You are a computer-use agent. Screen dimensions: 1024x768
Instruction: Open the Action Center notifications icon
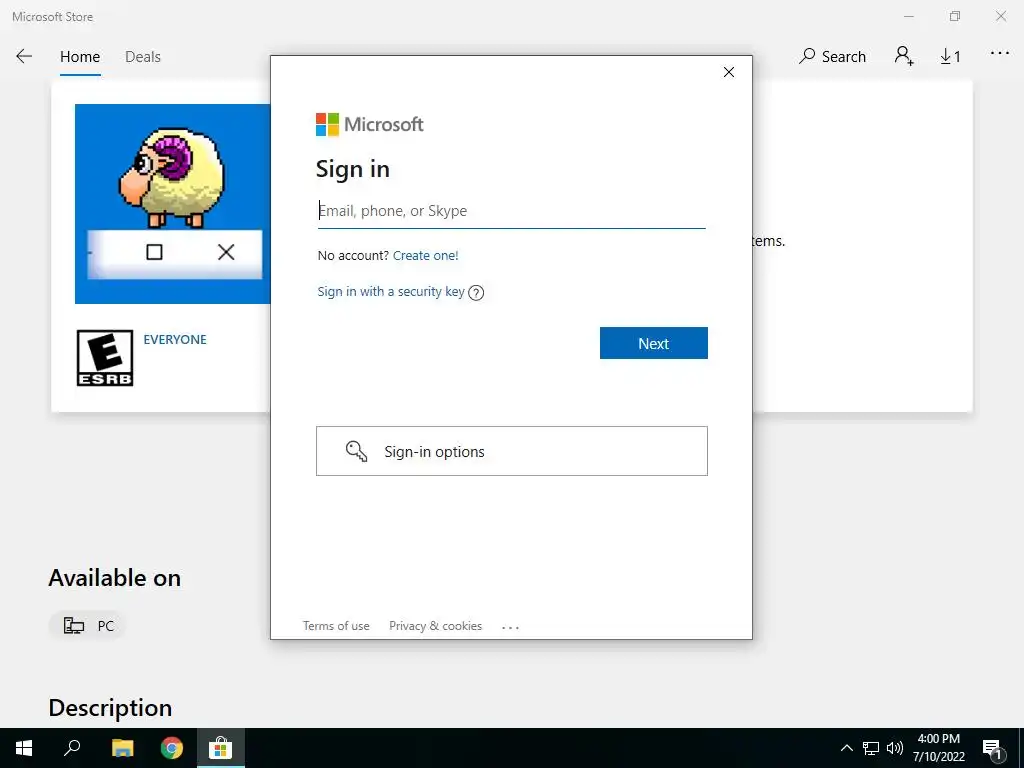(993, 748)
